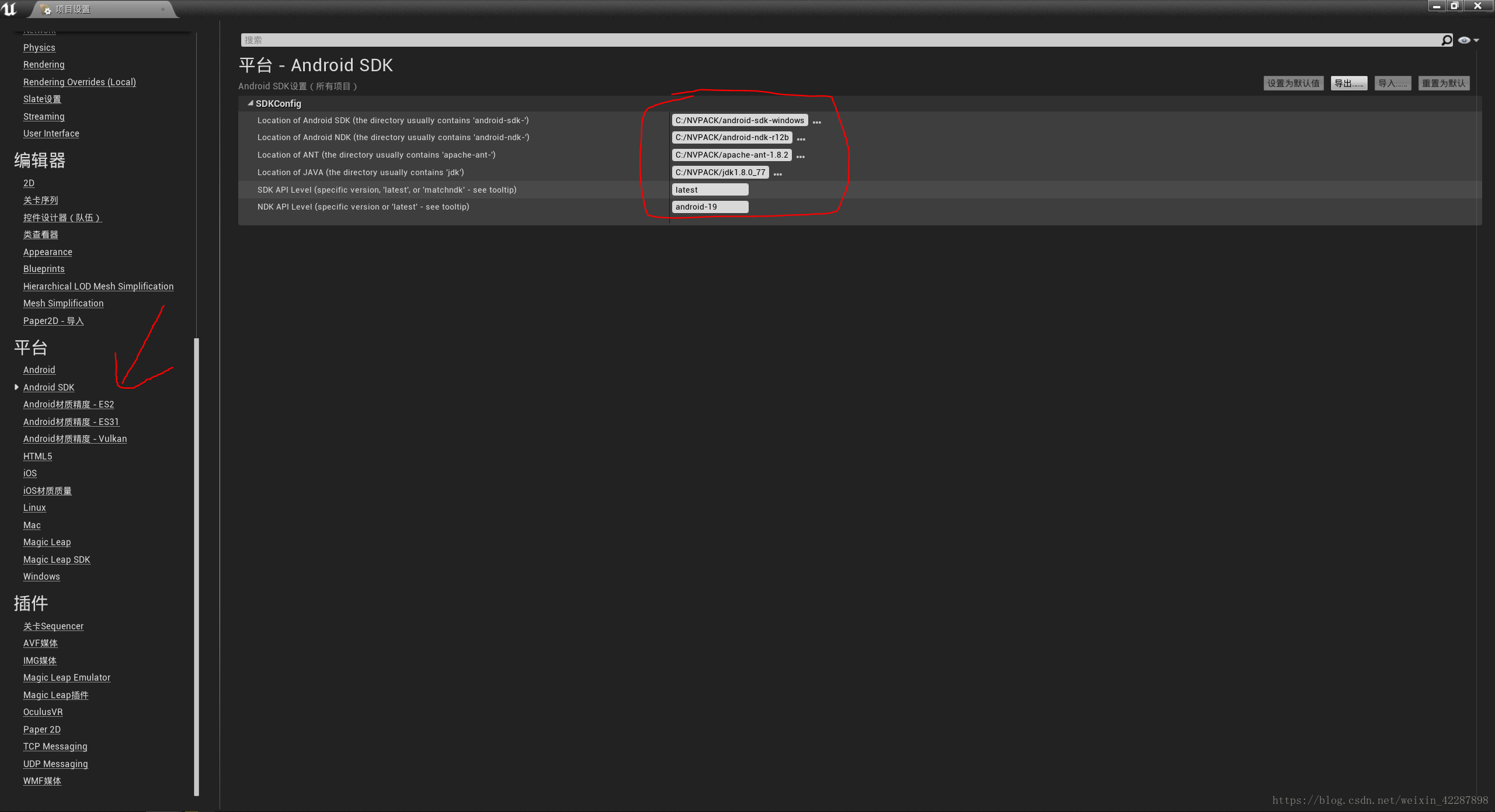This screenshot has width=1495, height=812.
Task: Open OculusVR plugin settings
Action: (43, 712)
